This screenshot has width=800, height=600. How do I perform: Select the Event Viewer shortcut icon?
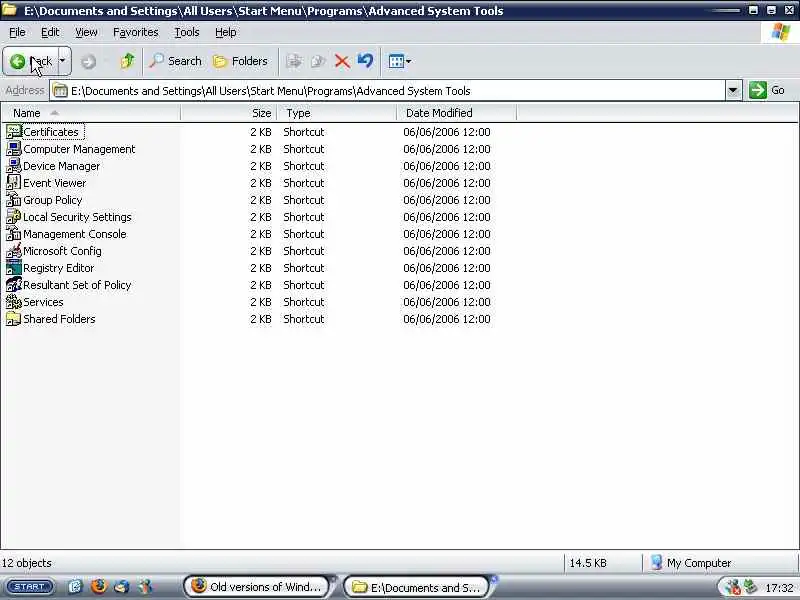pyautogui.click(x=14, y=183)
